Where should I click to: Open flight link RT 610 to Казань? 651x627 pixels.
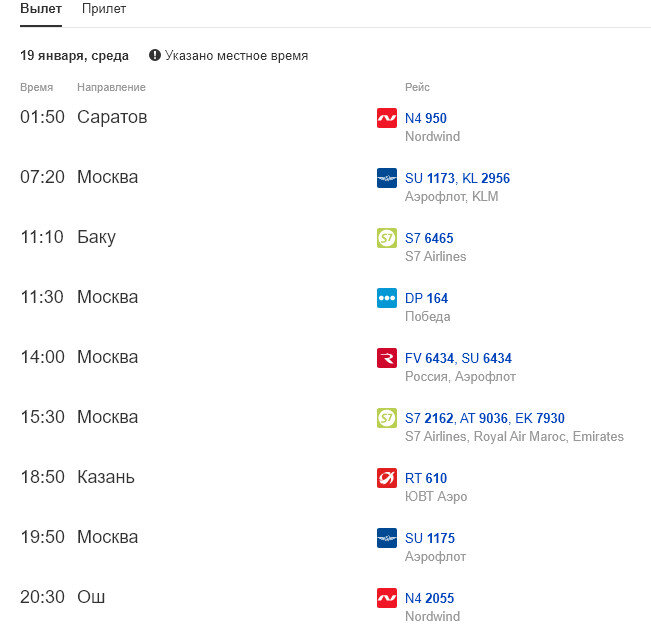(x=426, y=478)
